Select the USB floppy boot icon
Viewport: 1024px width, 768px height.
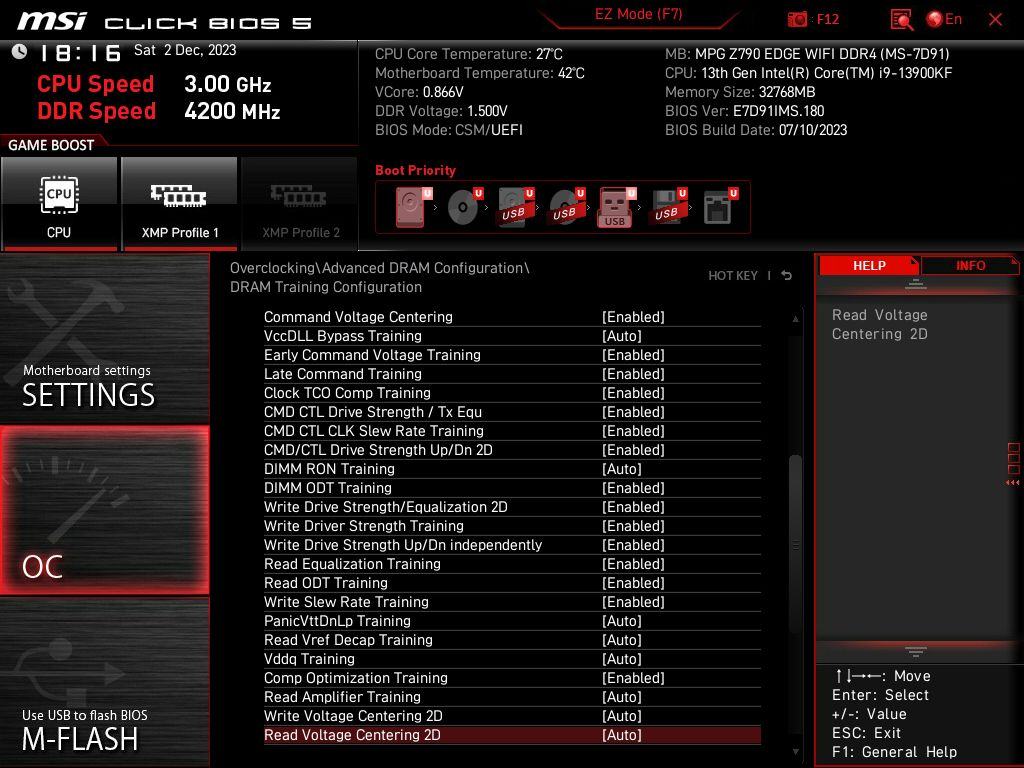tap(667, 207)
